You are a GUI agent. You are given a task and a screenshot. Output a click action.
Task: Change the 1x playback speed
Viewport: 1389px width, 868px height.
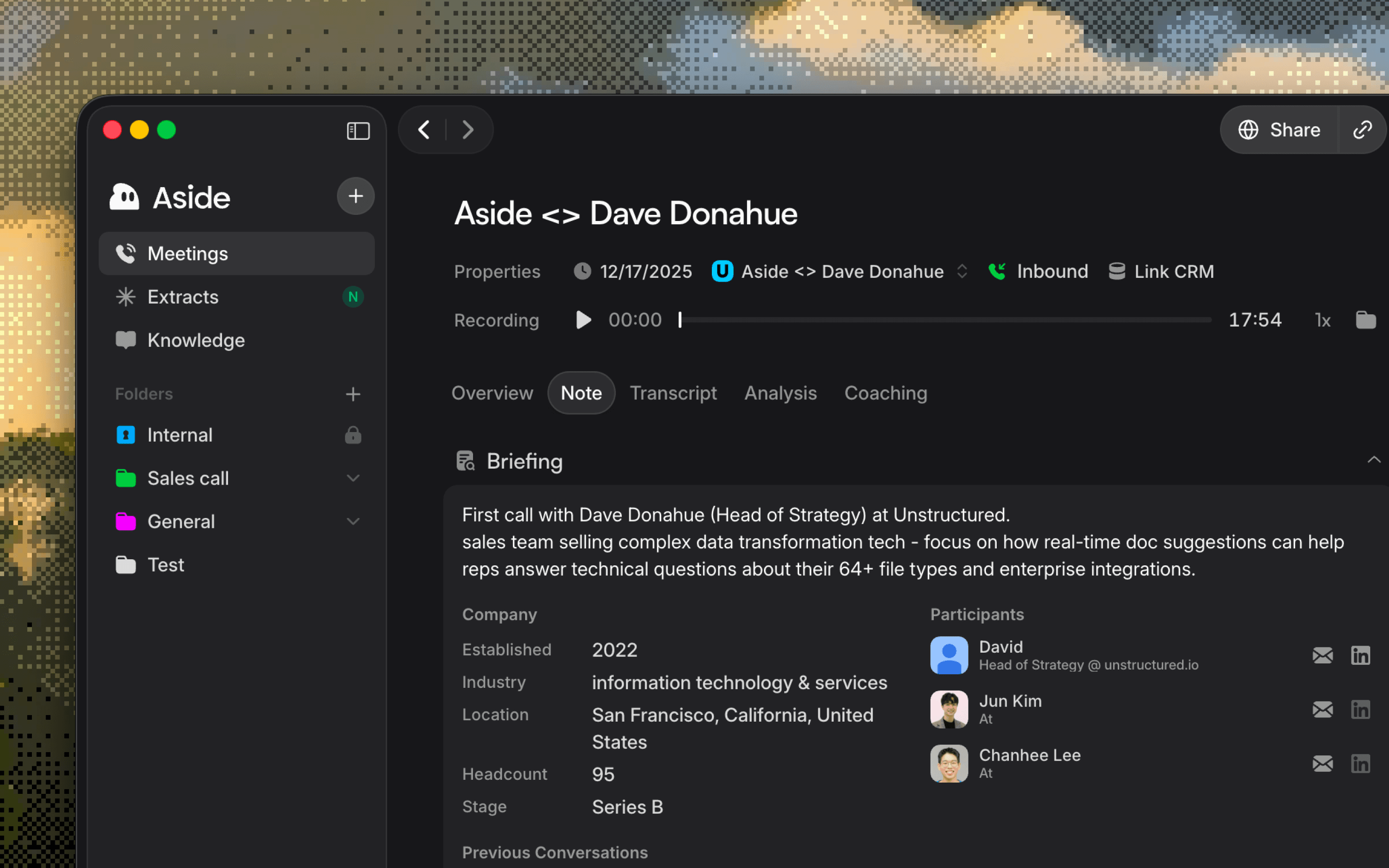coord(1322,320)
